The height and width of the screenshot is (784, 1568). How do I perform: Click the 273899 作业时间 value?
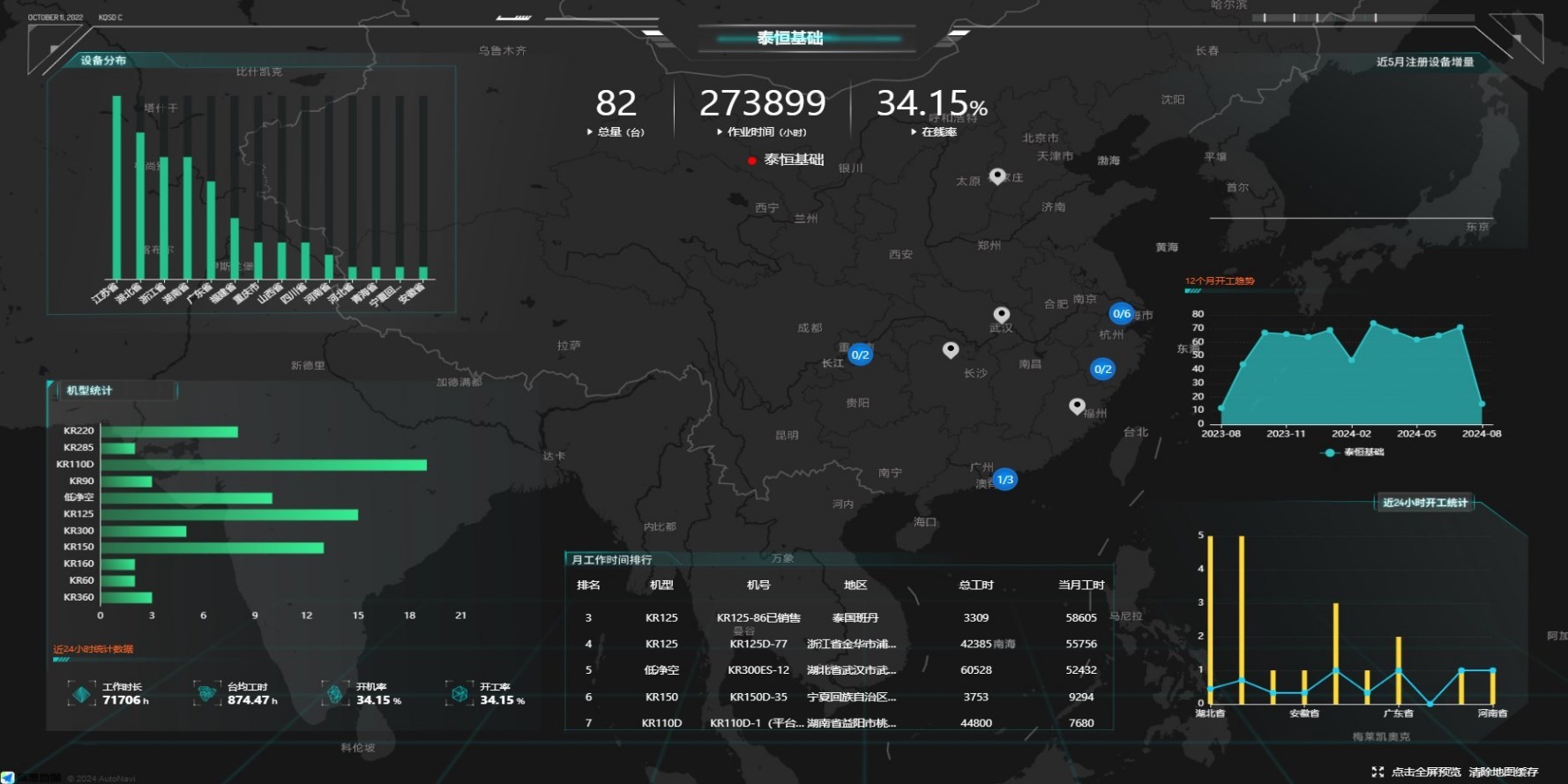763,103
